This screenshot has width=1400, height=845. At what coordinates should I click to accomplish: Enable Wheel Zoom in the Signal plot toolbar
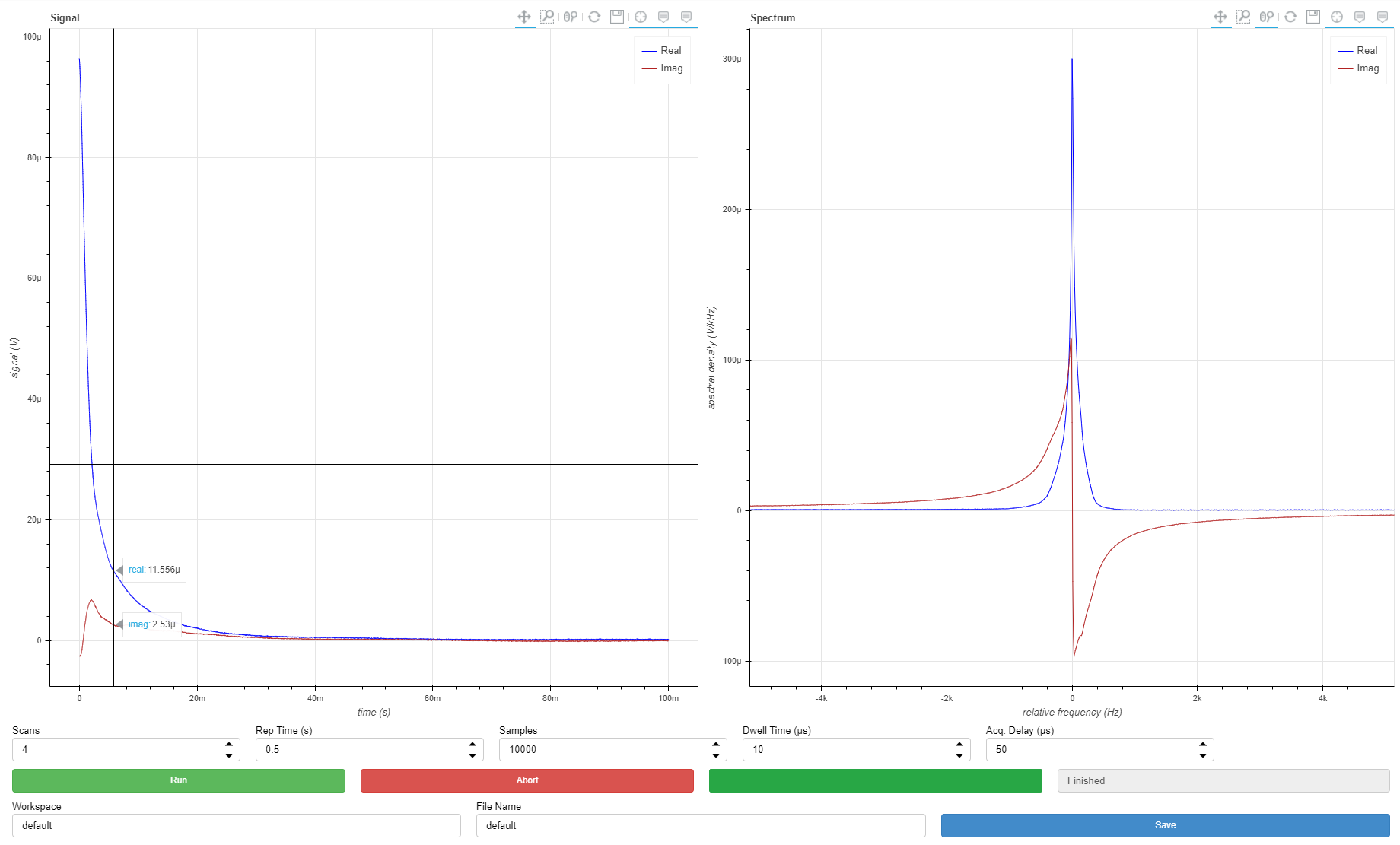pos(571,17)
